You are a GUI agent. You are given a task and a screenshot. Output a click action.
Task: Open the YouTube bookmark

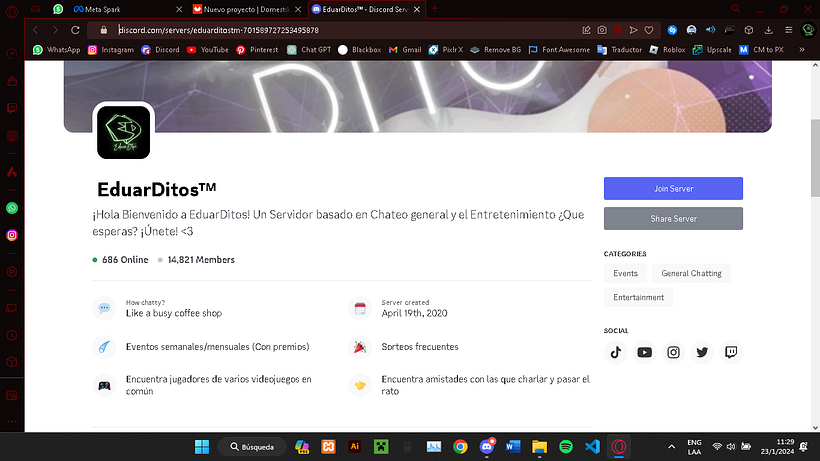pos(208,50)
